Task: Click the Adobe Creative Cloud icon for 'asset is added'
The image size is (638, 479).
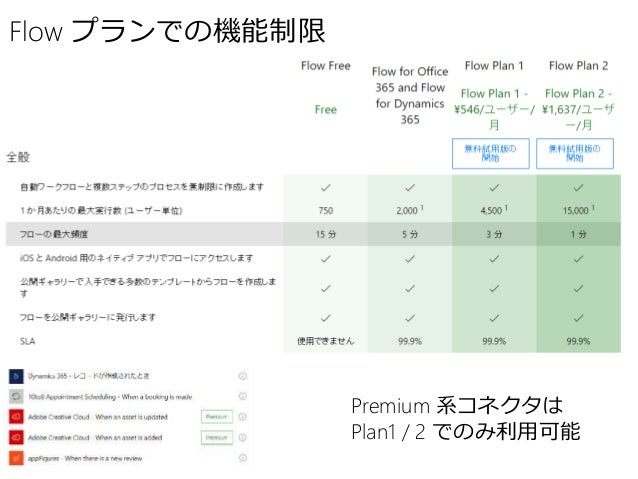Action: pyautogui.click(x=16, y=437)
